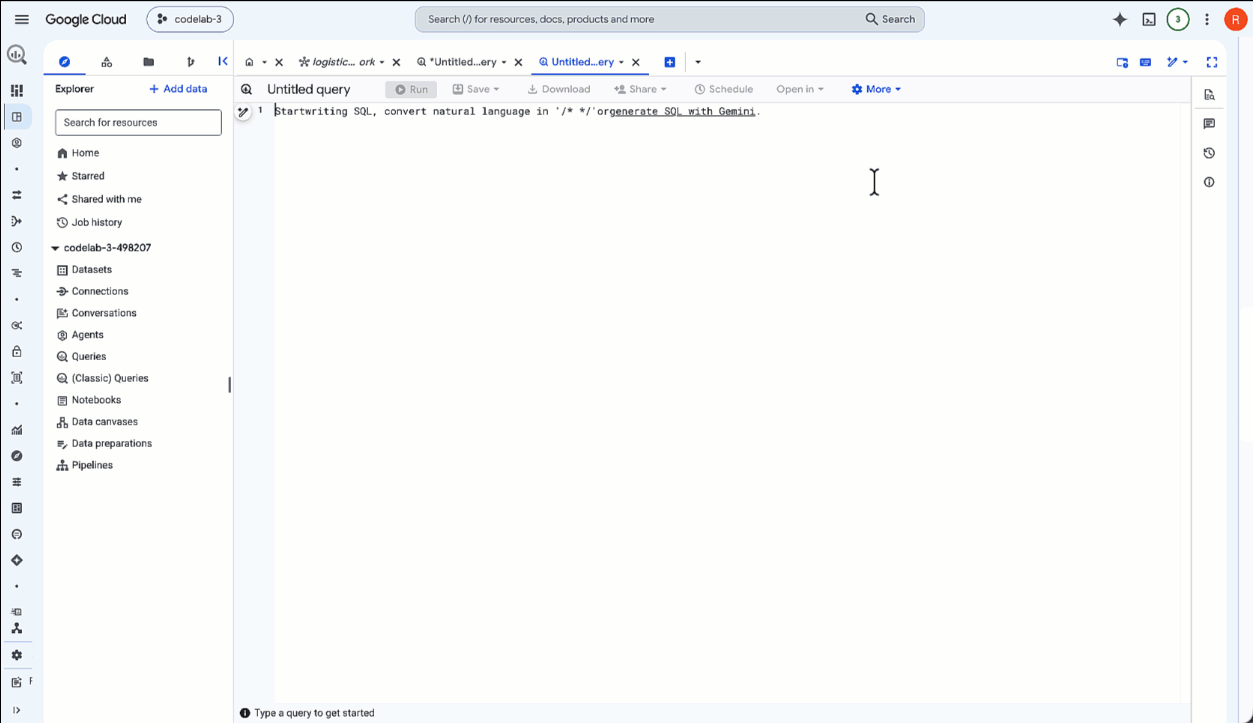Select the Explorer compass tab icon
Screen dimensions: 1253x723
pyautogui.click(x=64, y=62)
